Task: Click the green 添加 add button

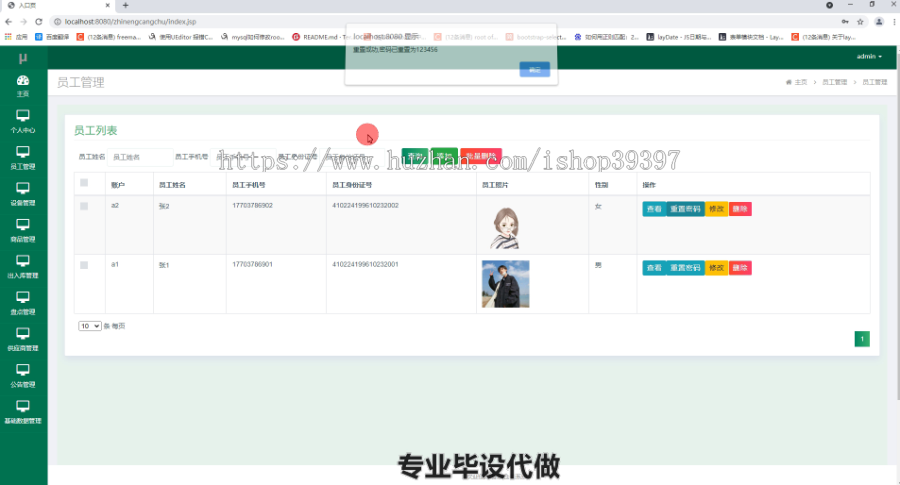Action: pos(444,156)
